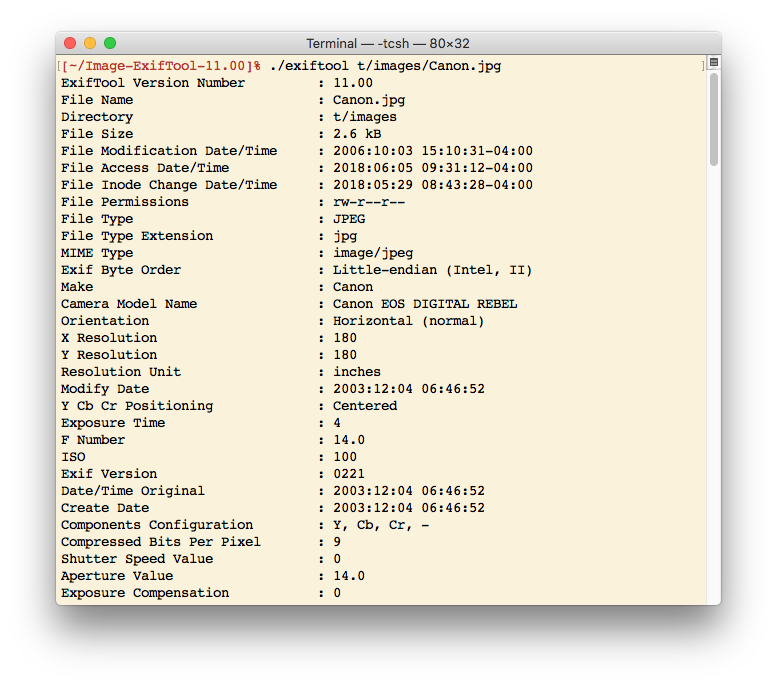Click the split pane icon at top right
The image size is (777, 685).
[x=714, y=62]
